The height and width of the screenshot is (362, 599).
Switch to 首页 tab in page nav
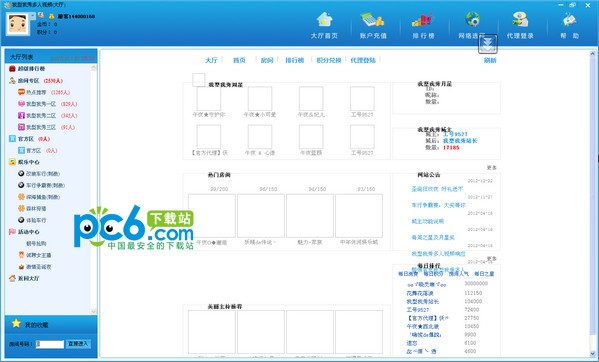pyautogui.click(x=239, y=60)
